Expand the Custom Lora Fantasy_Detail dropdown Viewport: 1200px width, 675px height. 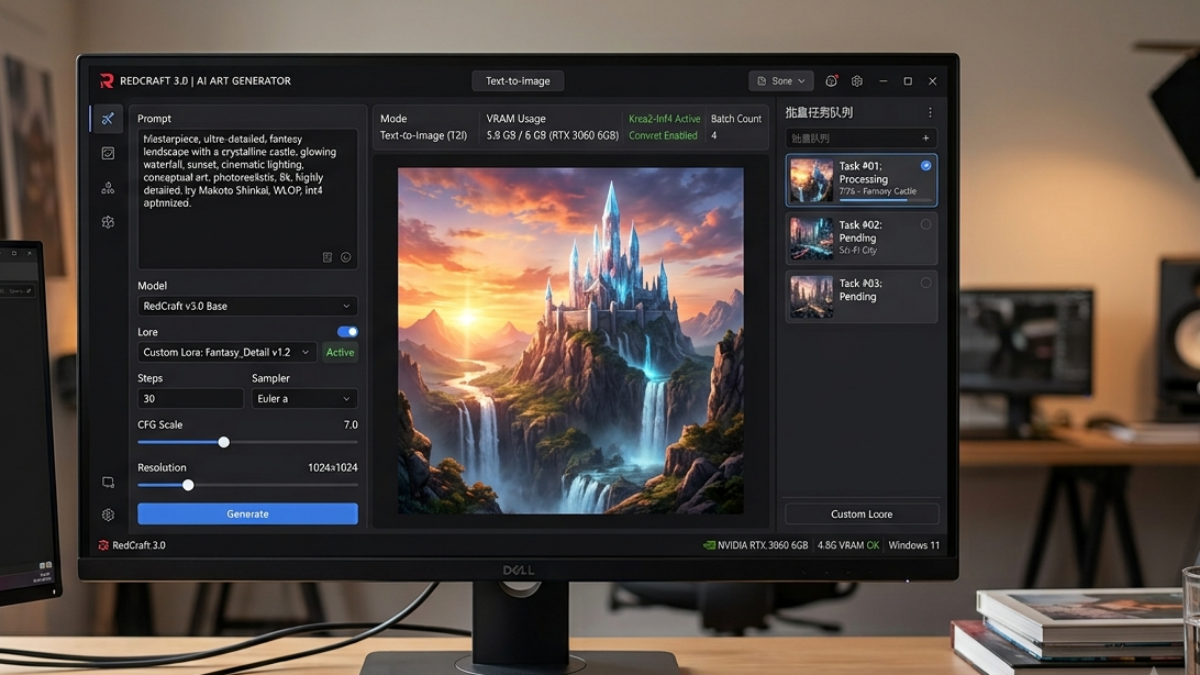227,352
